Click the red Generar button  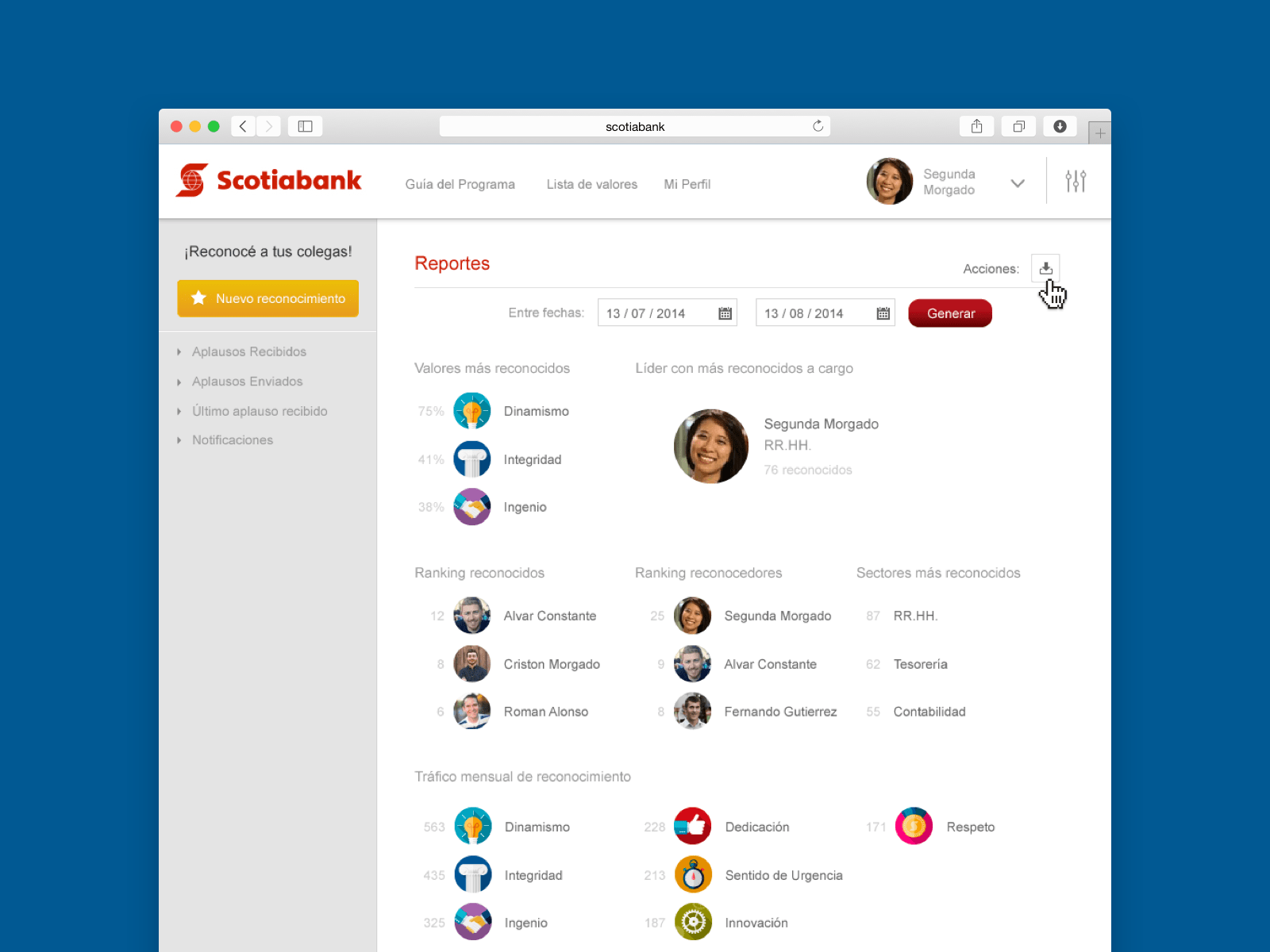click(x=950, y=313)
